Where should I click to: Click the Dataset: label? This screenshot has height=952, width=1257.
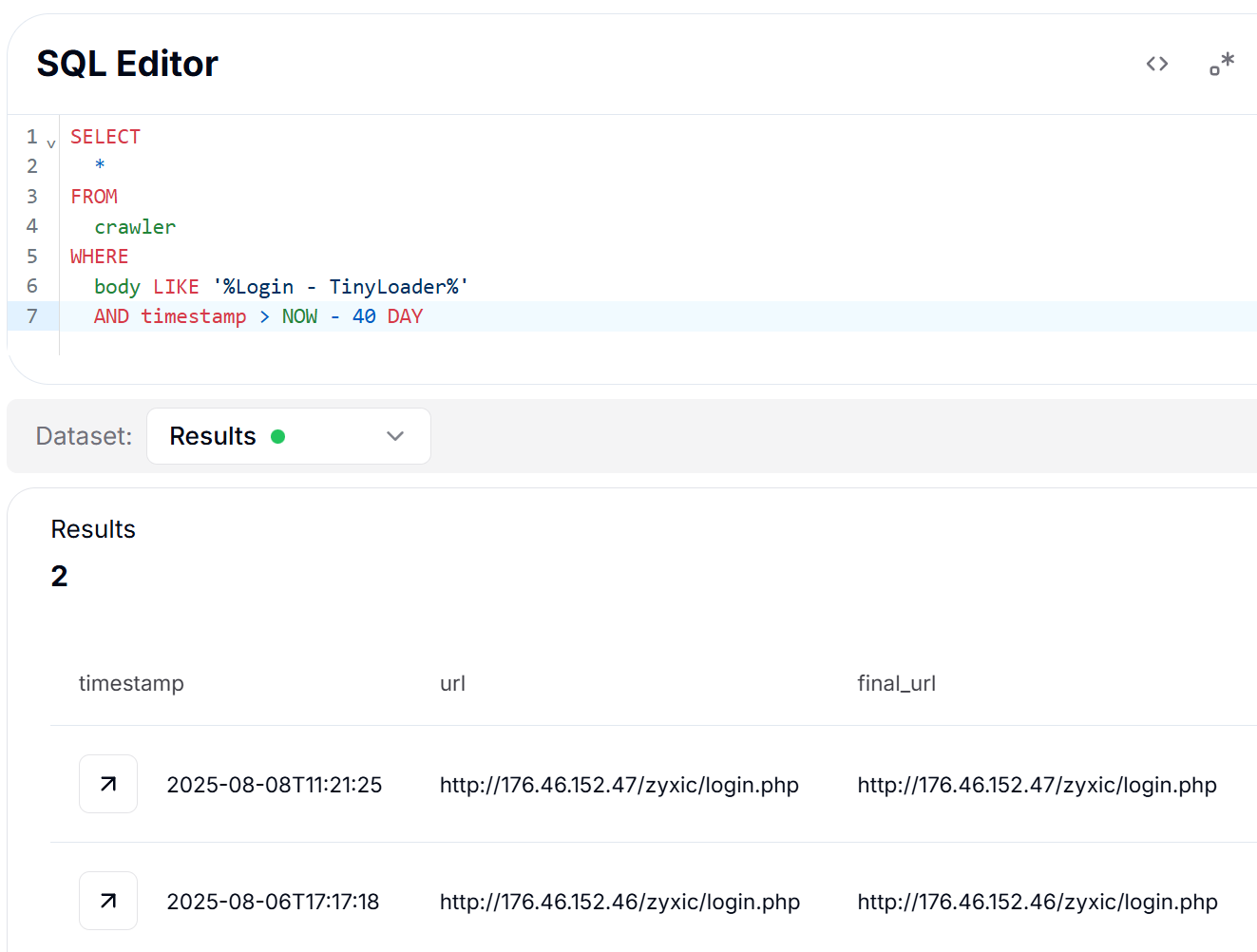click(84, 436)
